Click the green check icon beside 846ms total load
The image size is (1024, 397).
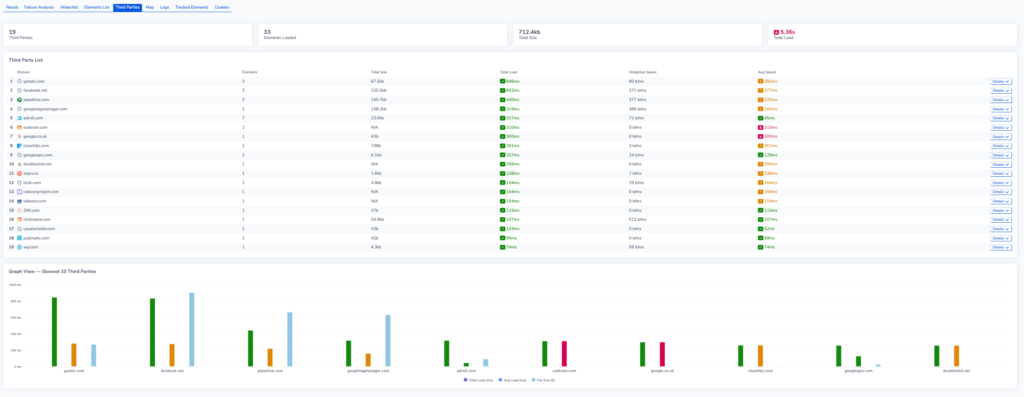[502, 81]
